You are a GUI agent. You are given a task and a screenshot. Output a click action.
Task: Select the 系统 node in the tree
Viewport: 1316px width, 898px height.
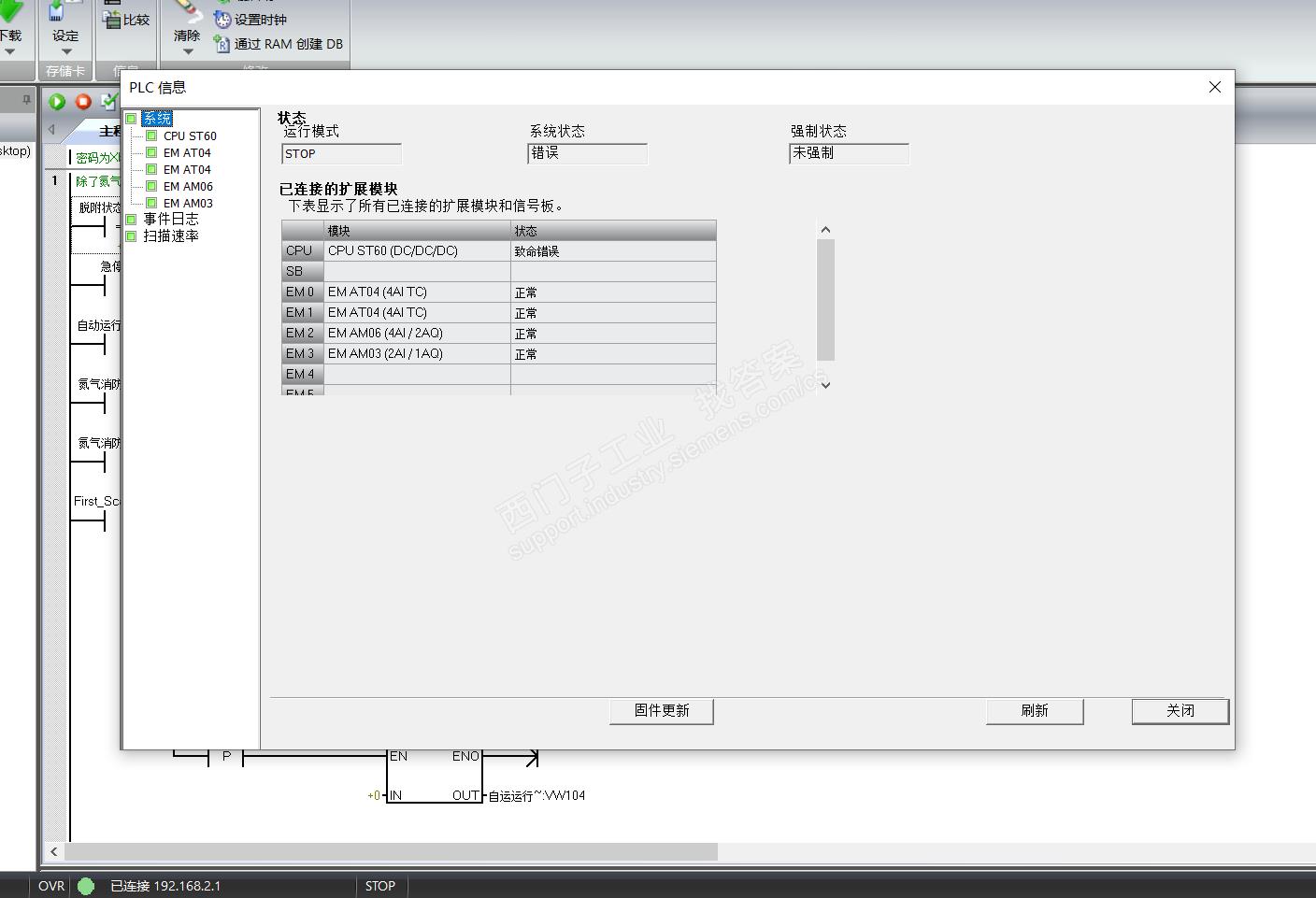pyautogui.click(x=157, y=119)
